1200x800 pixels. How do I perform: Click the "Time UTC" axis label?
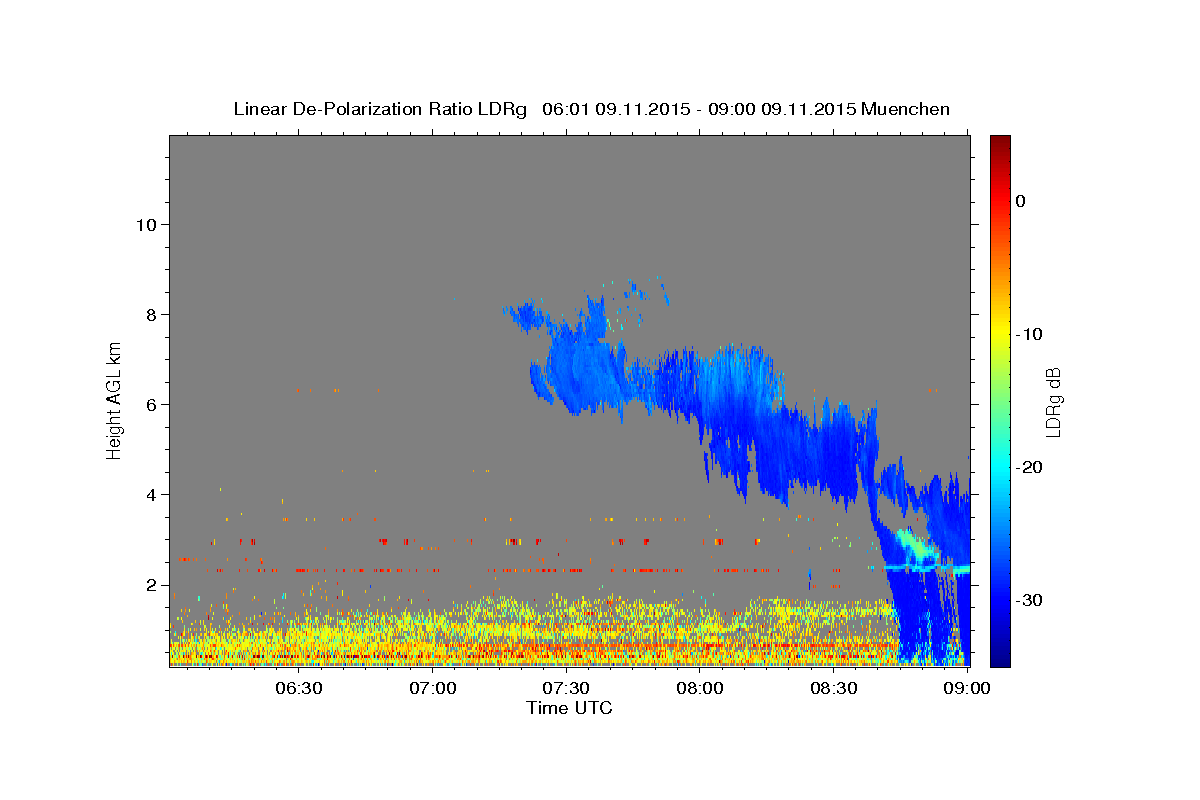[569, 708]
